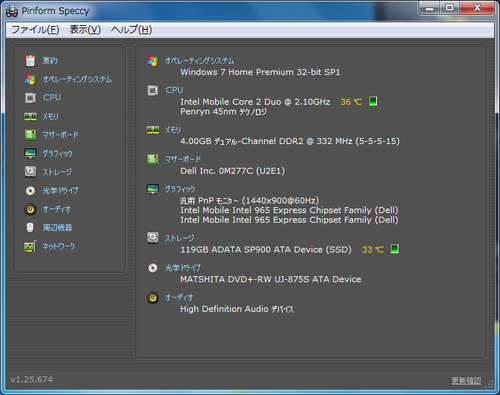Open the メモリ heading link in main panel
500x395 pixels.
pyautogui.click(x=173, y=130)
